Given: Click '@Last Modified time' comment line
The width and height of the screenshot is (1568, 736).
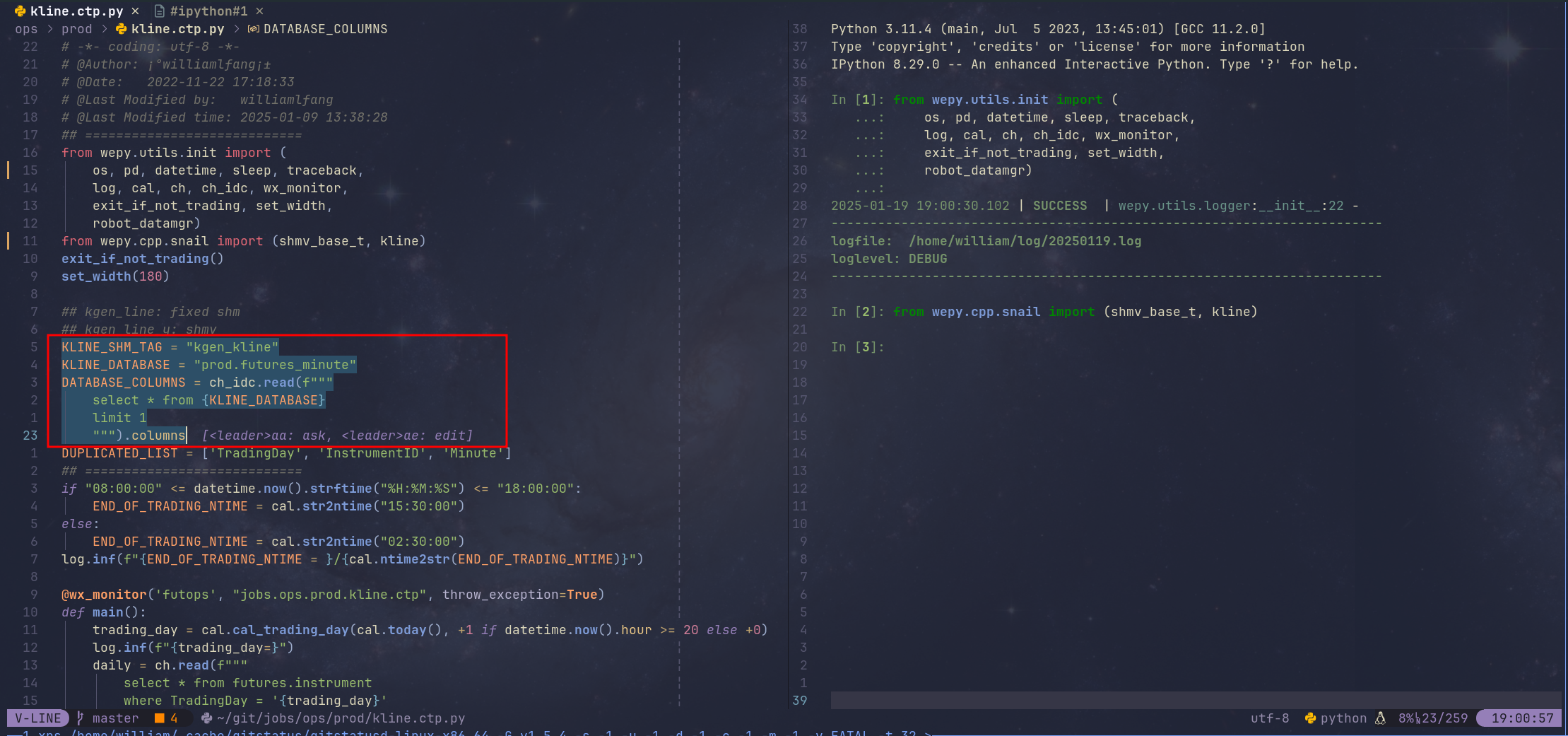Looking at the screenshot, I should (225, 117).
